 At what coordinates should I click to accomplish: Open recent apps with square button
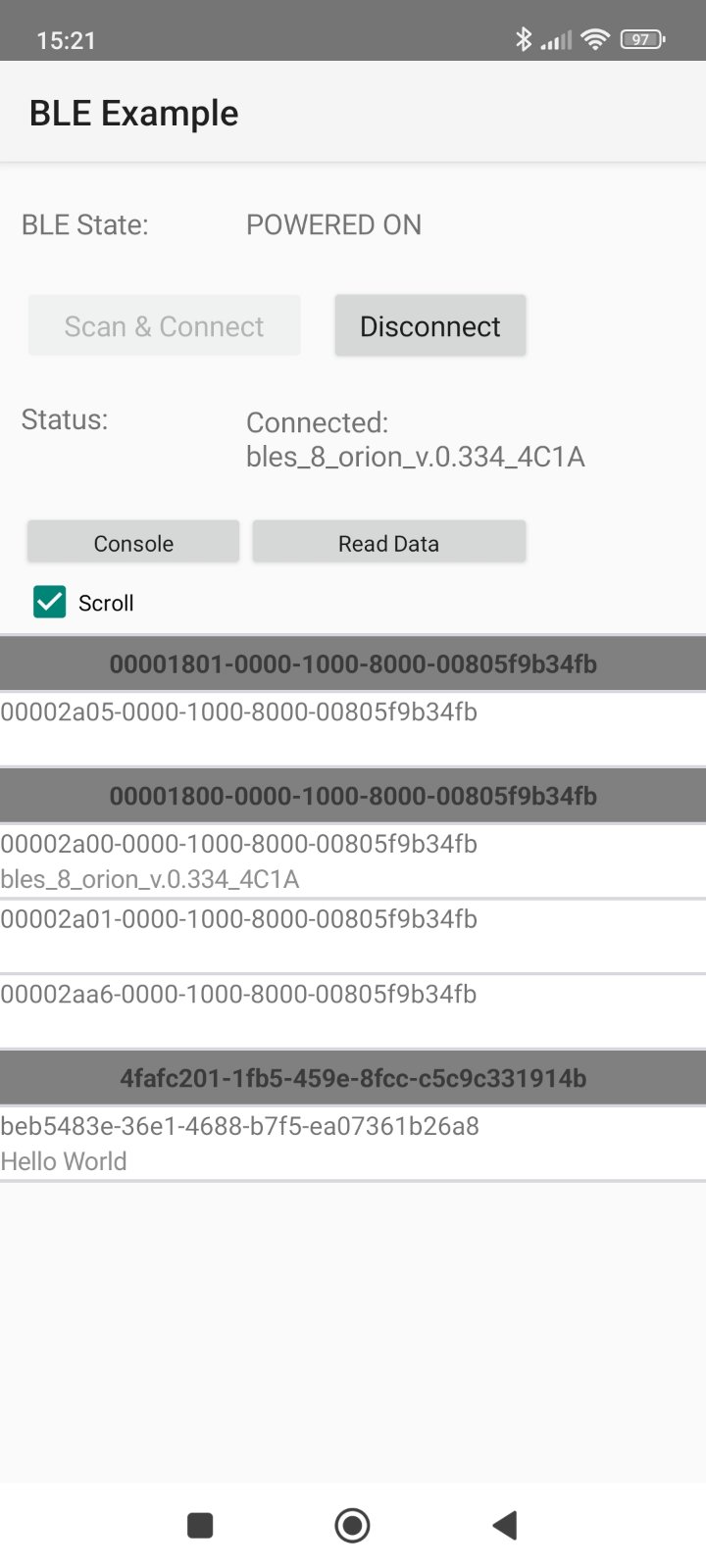coord(200,1525)
